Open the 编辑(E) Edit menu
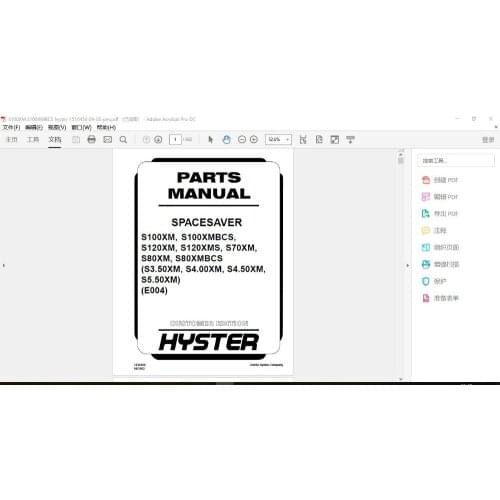The height and width of the screenshot is (500, 500). (34, 127)
